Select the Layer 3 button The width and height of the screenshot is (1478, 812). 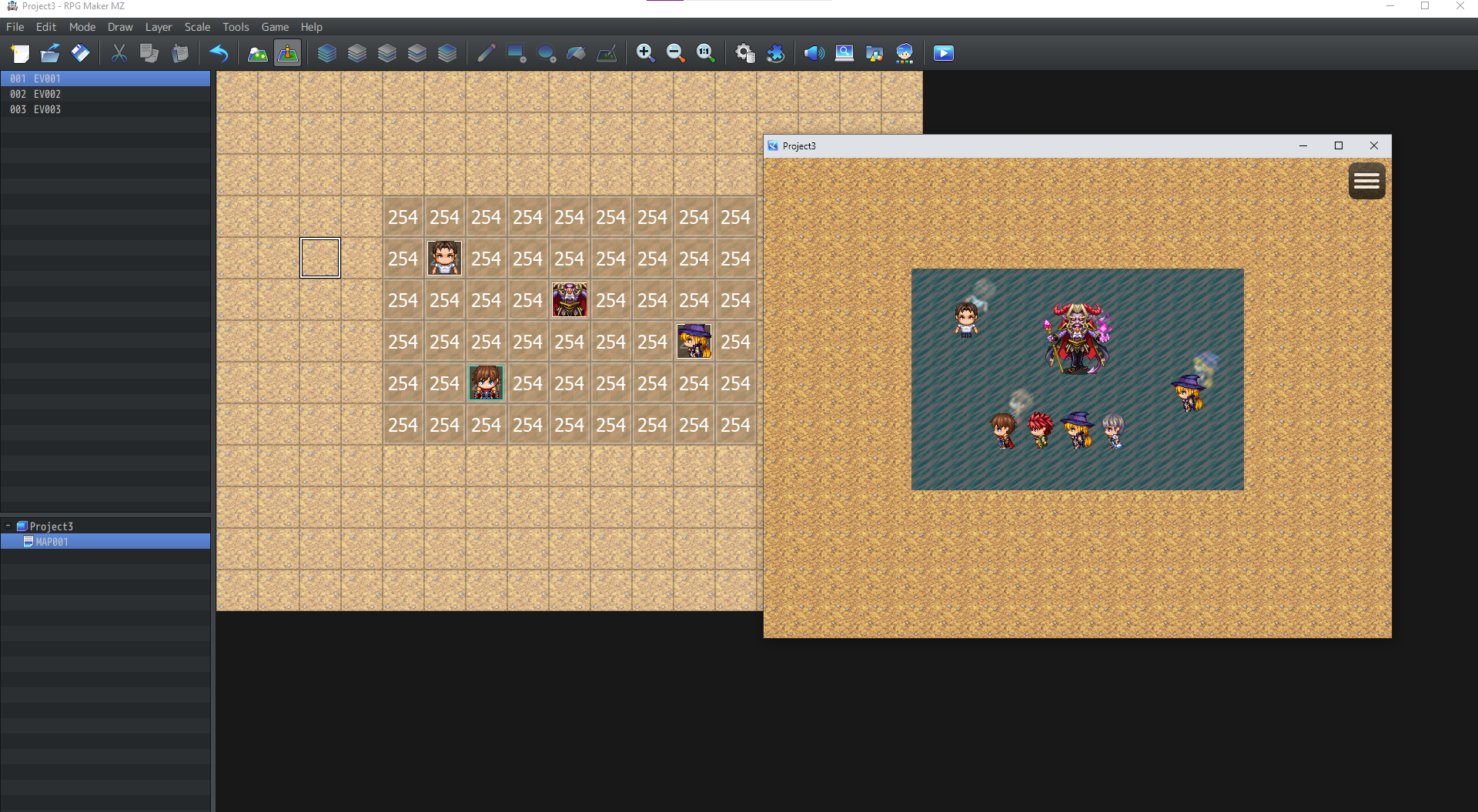[417, 53]
